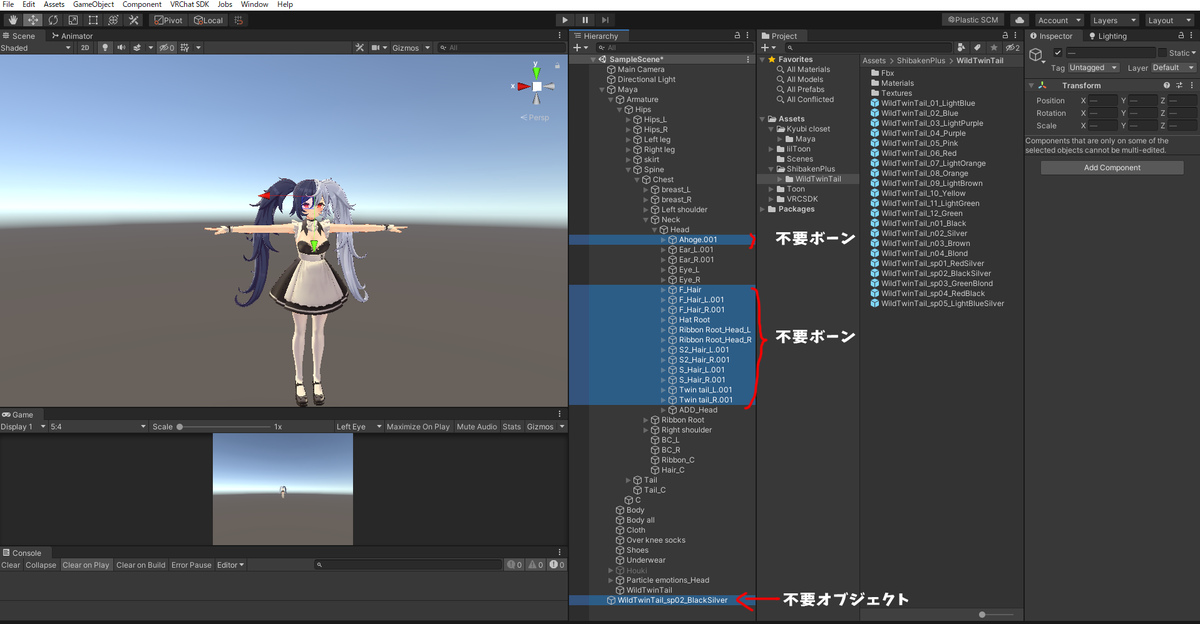Select the Rect transform tool
The height and width of the screenshot is (624, 1200).
[x=93, y=20]
